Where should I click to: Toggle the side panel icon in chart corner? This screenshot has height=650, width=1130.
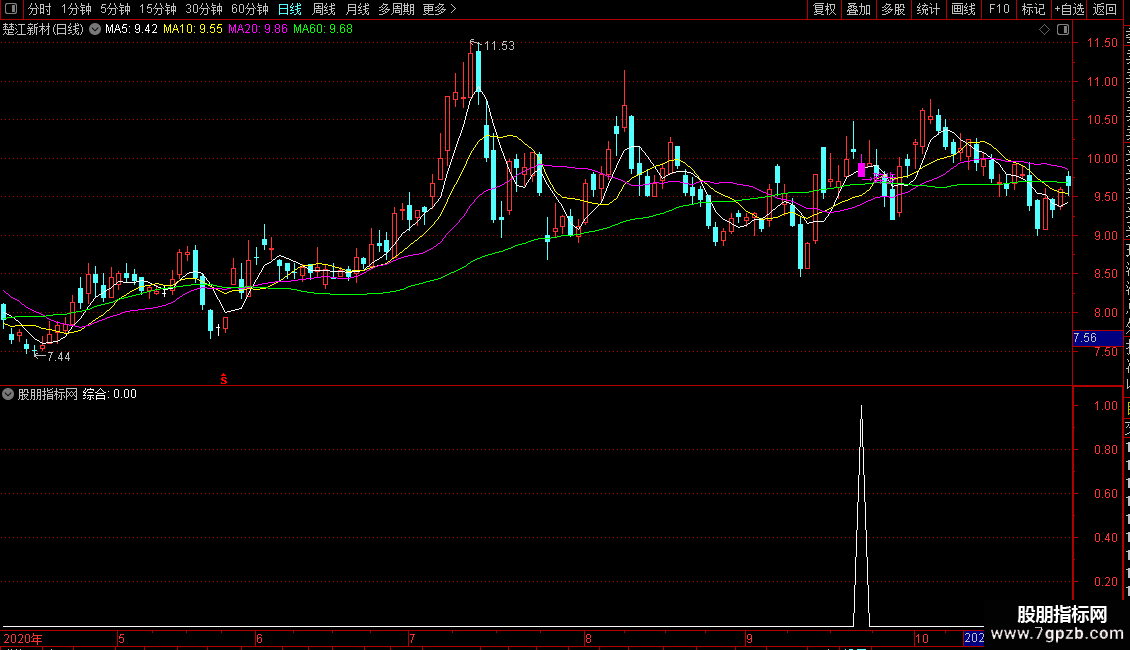point(1063,30)
